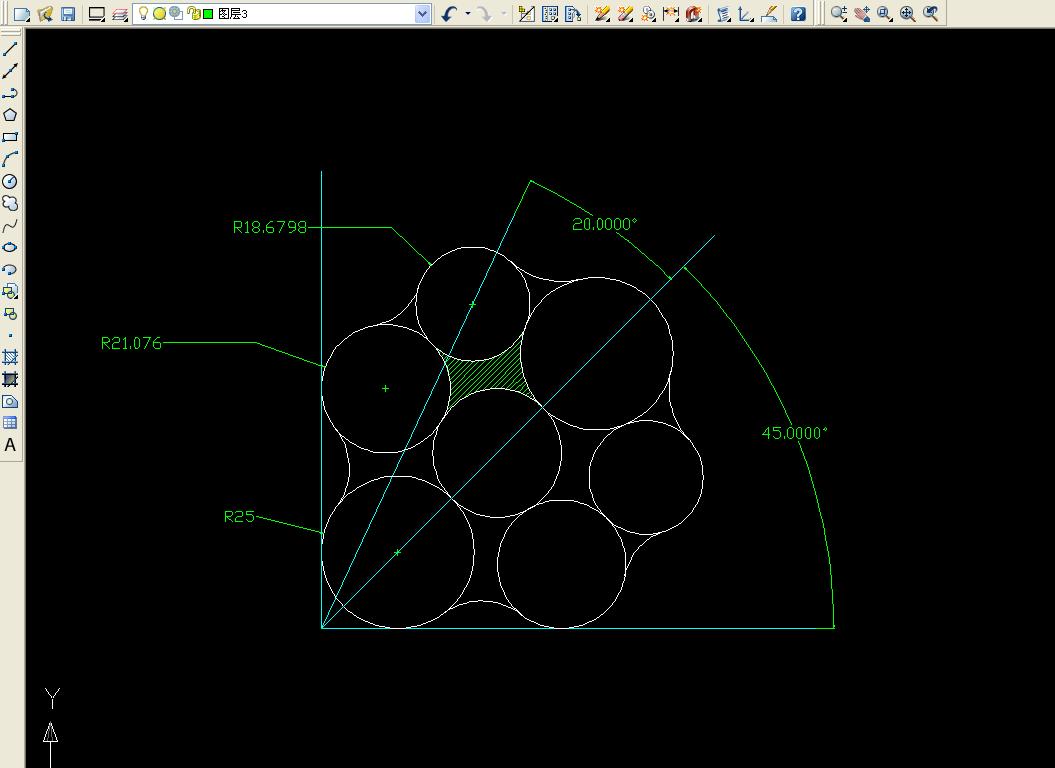Select the Polygon tool

pyautogui.click(x=10, y=115)
